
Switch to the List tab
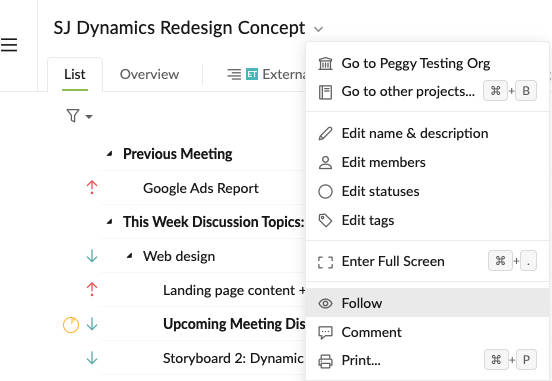[75, 74]
